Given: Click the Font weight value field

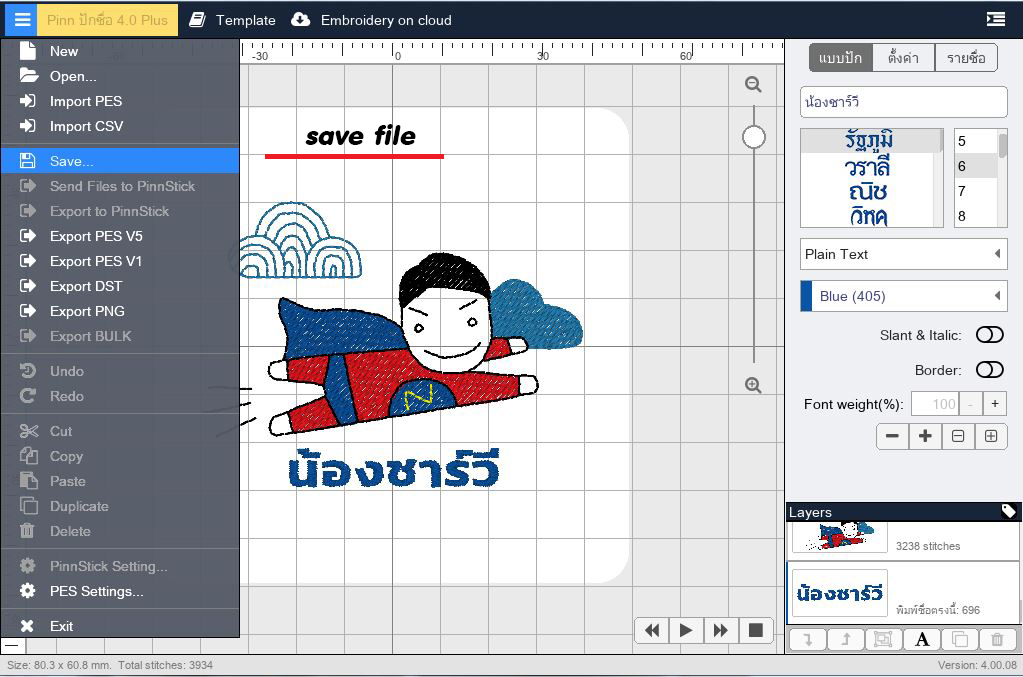Looking at the screenshot, I should (x=936, y=404).
